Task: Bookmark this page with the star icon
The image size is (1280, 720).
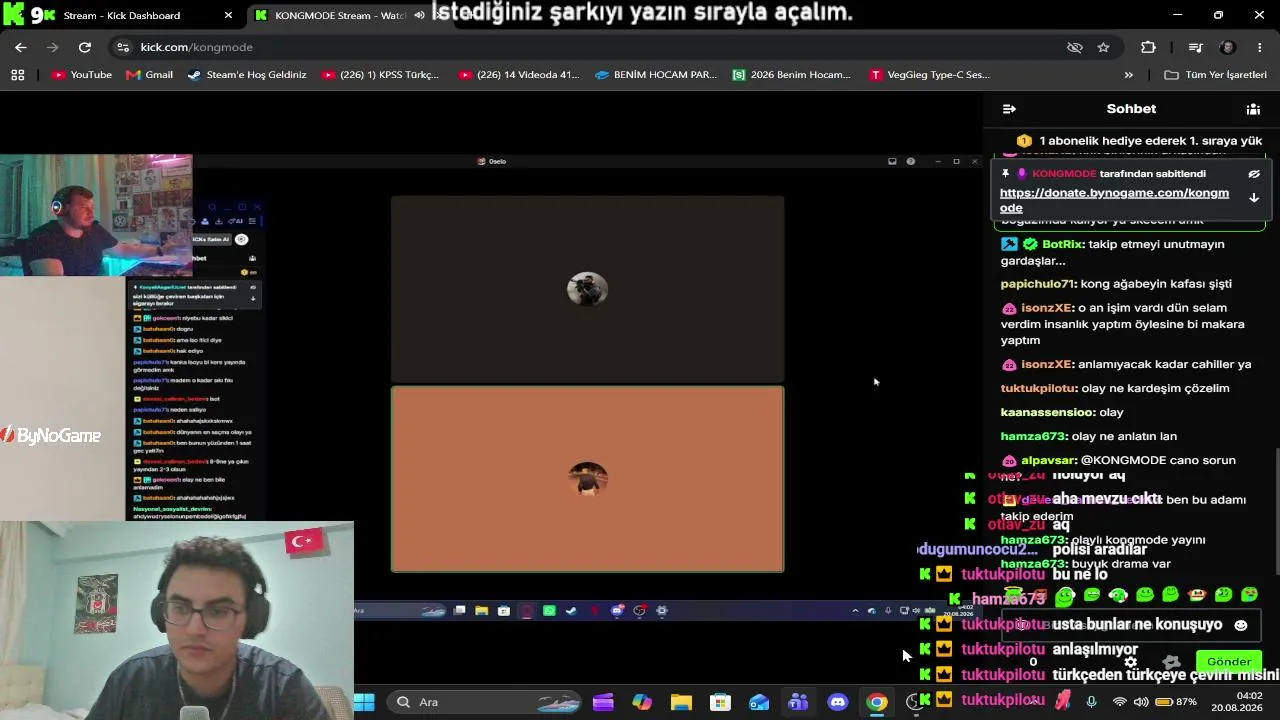Action: tap(1103, 47)
